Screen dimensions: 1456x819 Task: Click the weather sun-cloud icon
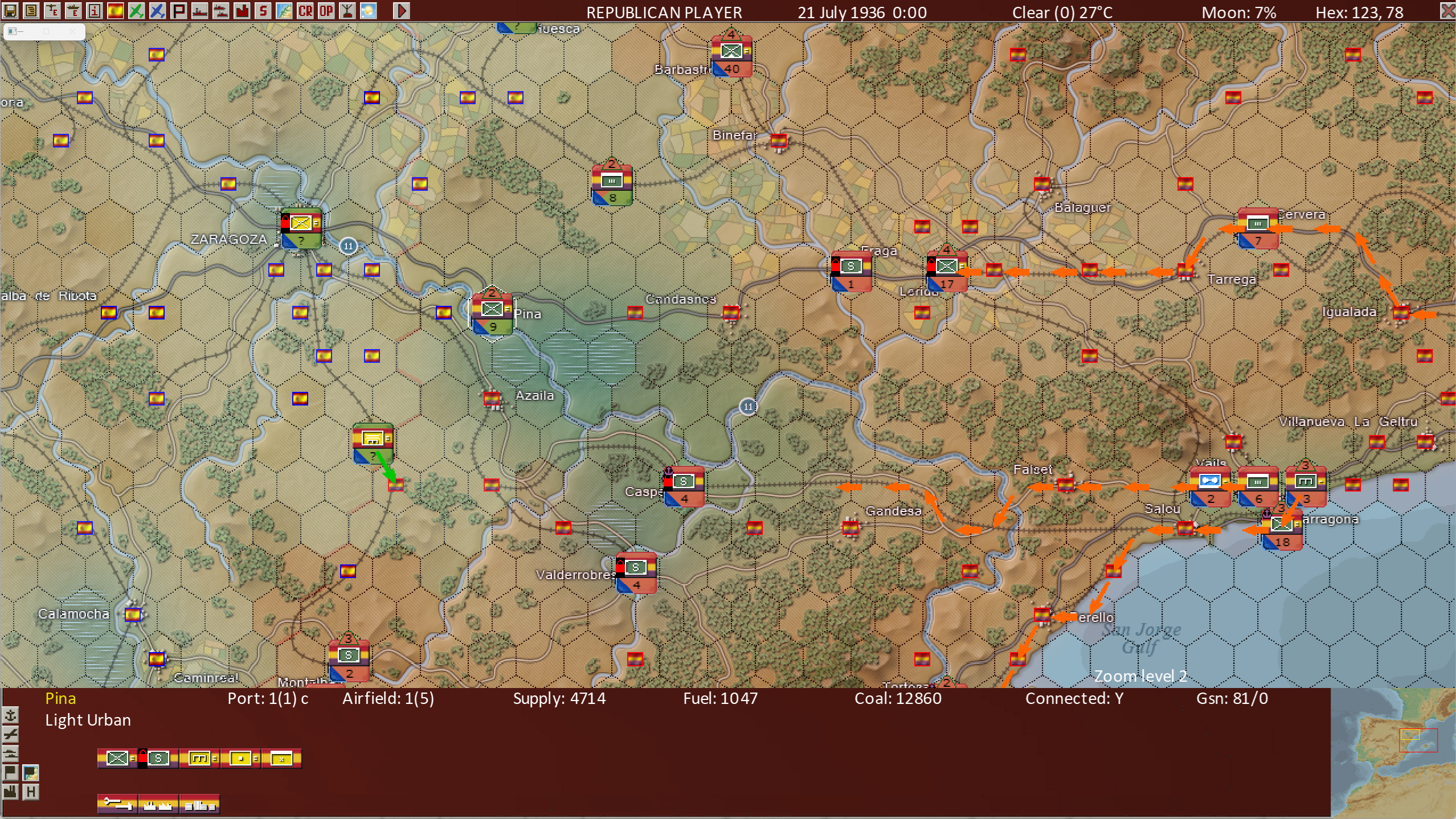pos(369,10)
